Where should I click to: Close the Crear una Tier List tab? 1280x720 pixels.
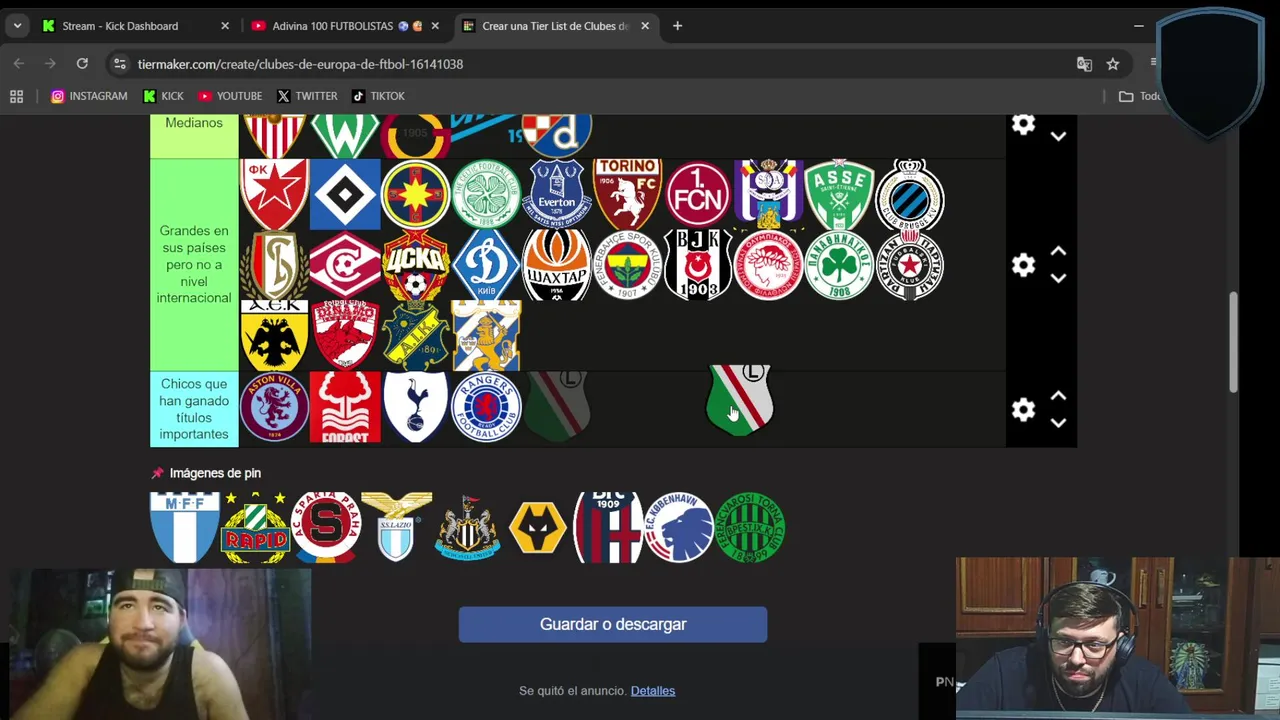click(645, 26)
